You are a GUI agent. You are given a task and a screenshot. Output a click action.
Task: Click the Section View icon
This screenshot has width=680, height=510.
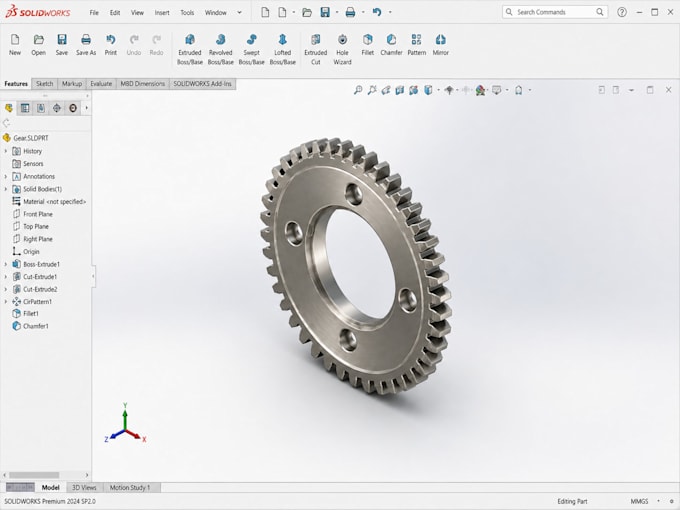pyautogui.click(x=400, y=90)
